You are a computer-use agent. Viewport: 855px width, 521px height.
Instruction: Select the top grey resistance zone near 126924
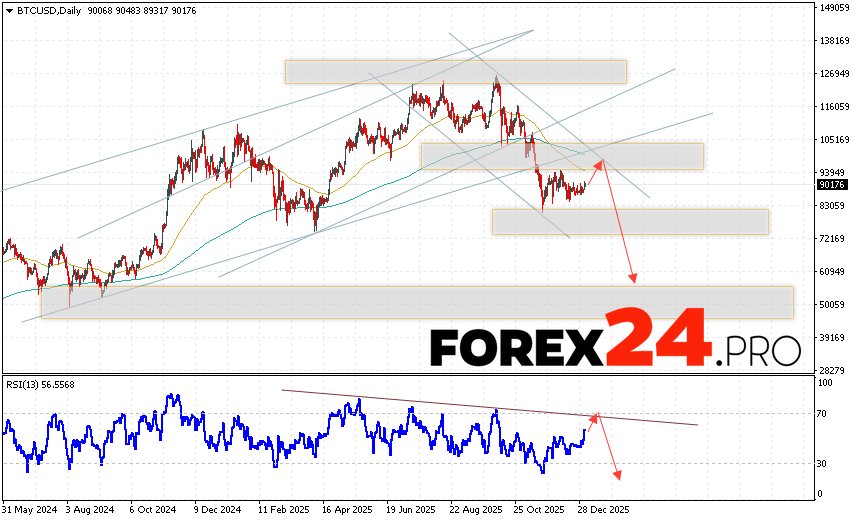455,72
